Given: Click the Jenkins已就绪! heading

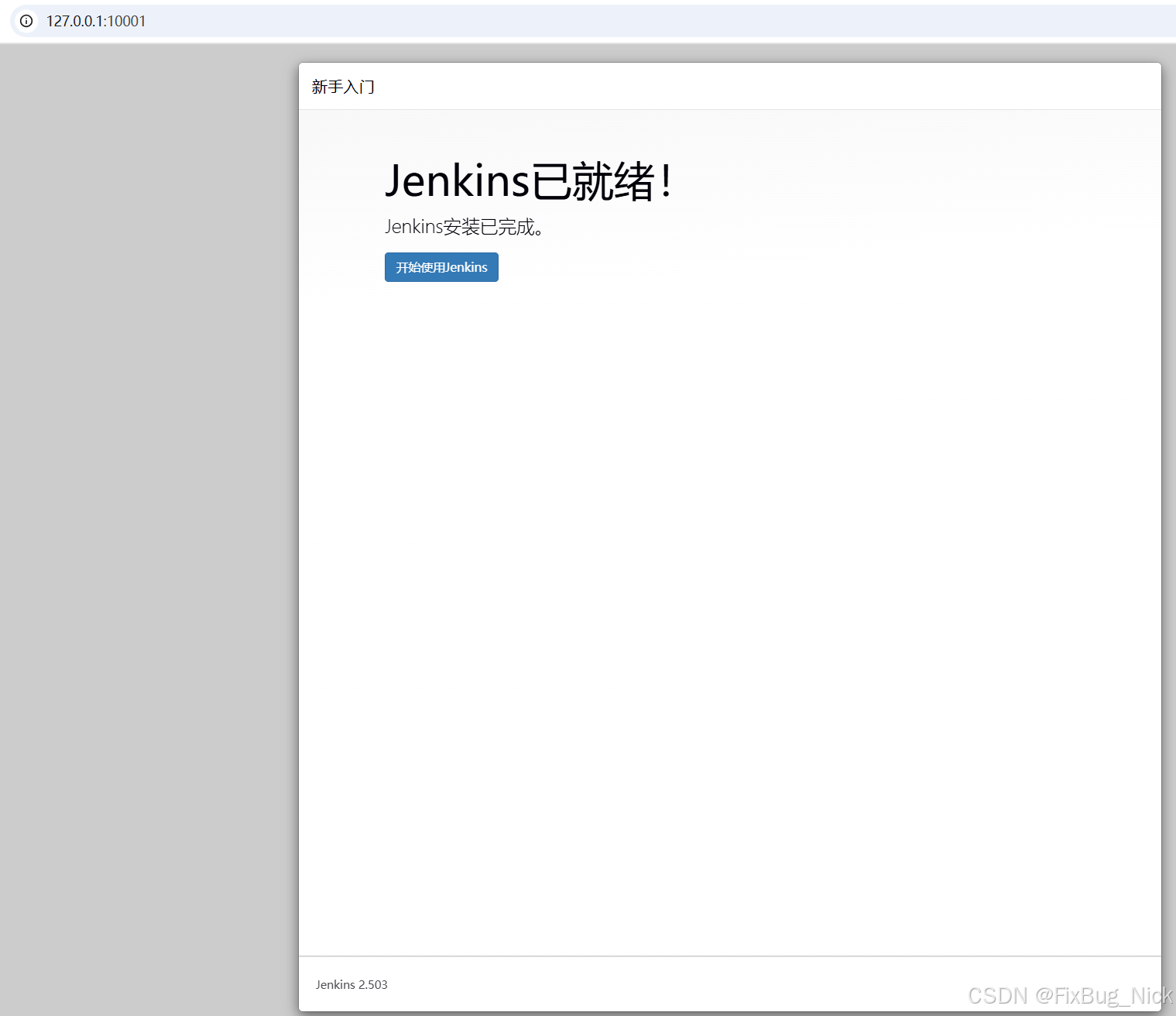Looking at the screenshot, I should point(528,181).
